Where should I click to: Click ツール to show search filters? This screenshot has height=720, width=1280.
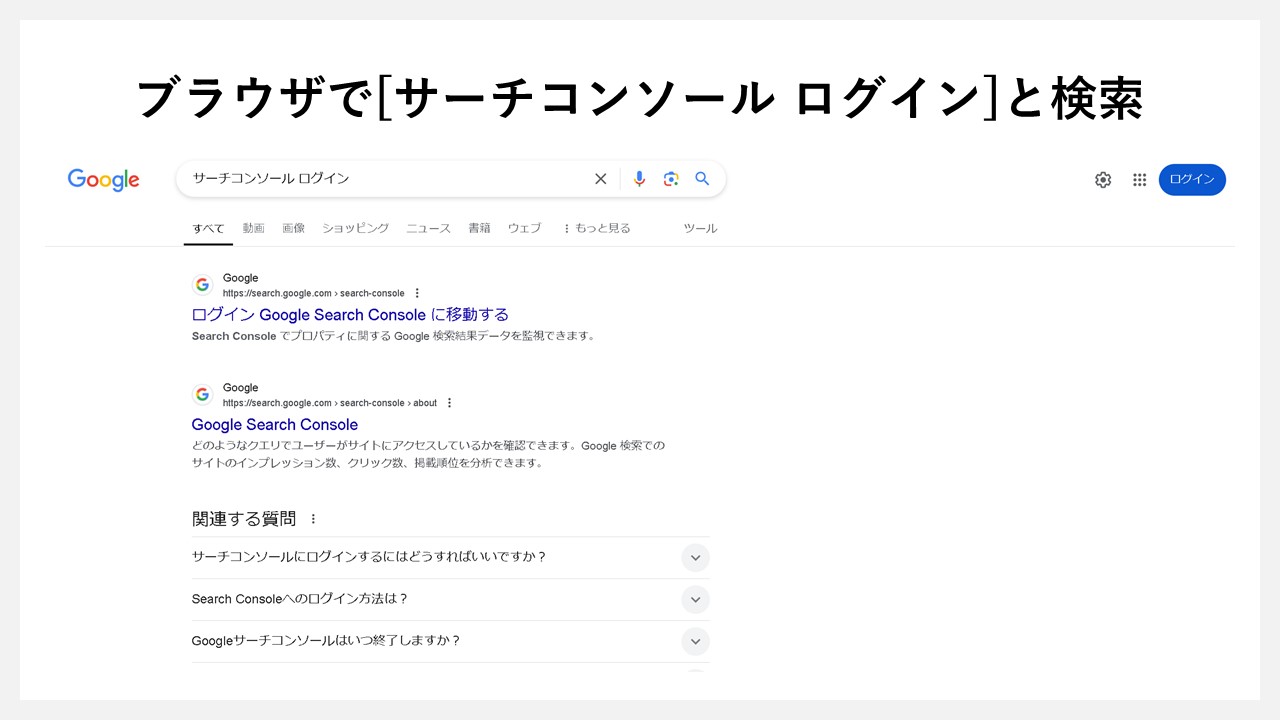click(700, 227)
